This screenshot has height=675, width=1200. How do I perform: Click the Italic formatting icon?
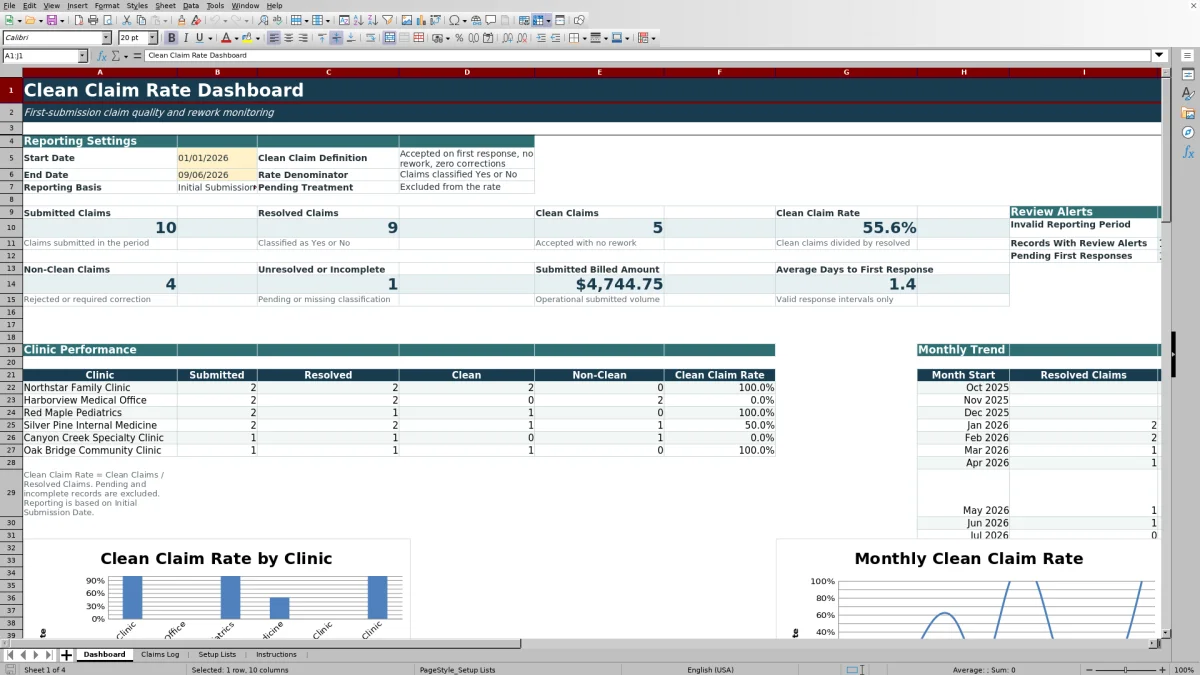pyautogui.click(x=185, y=38)
